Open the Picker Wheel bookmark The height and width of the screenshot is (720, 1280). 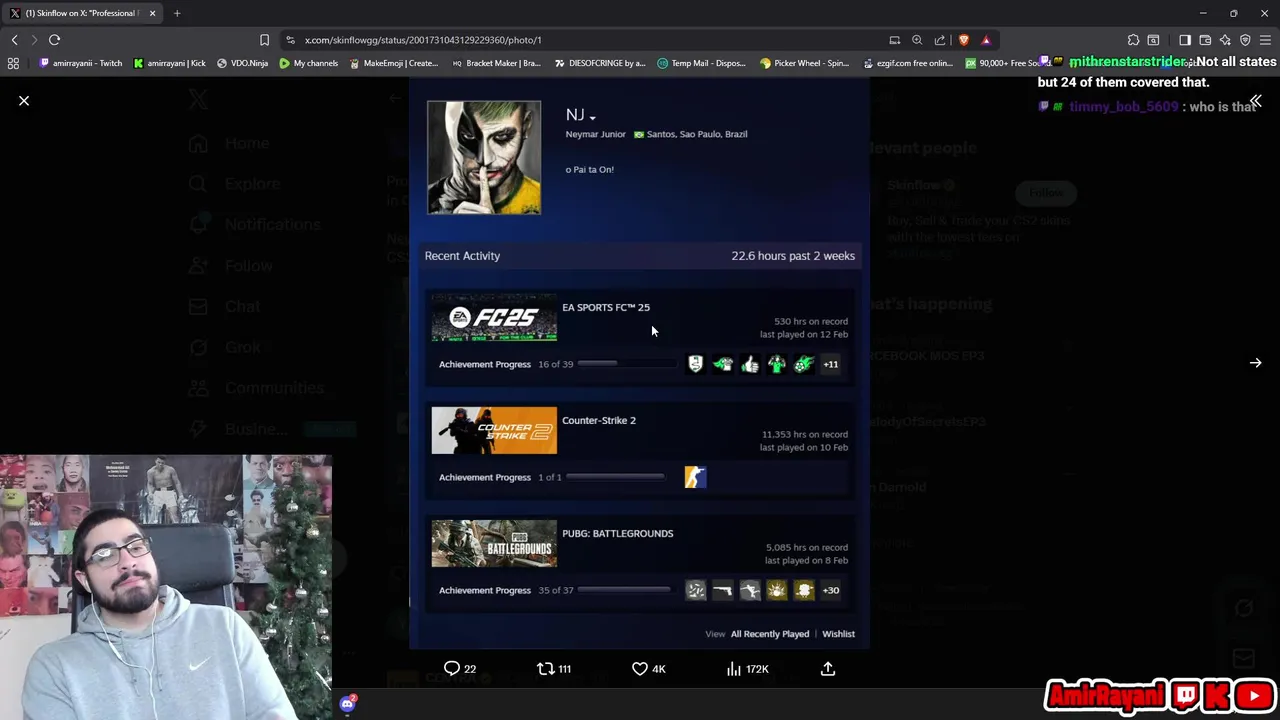point(806,63)
